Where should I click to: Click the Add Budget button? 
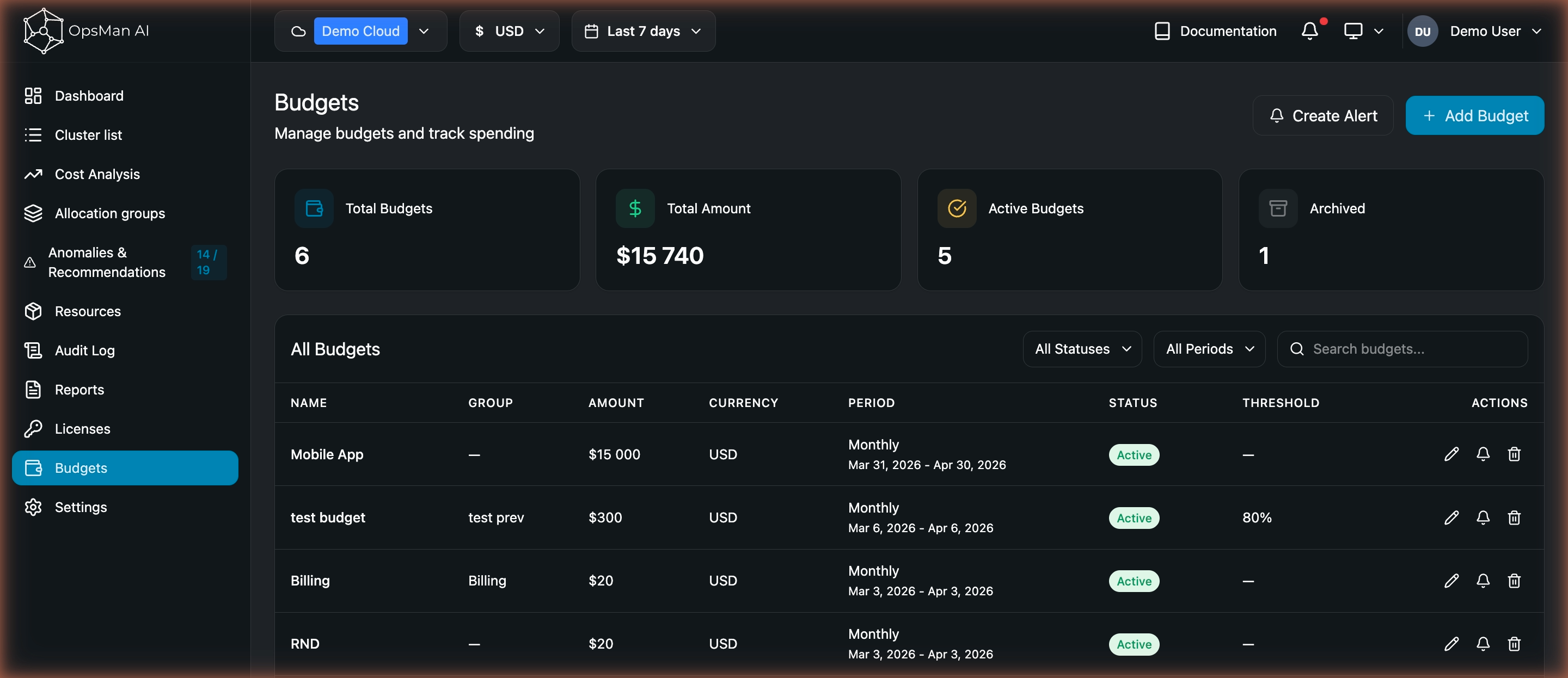(x=1474, y=115)
